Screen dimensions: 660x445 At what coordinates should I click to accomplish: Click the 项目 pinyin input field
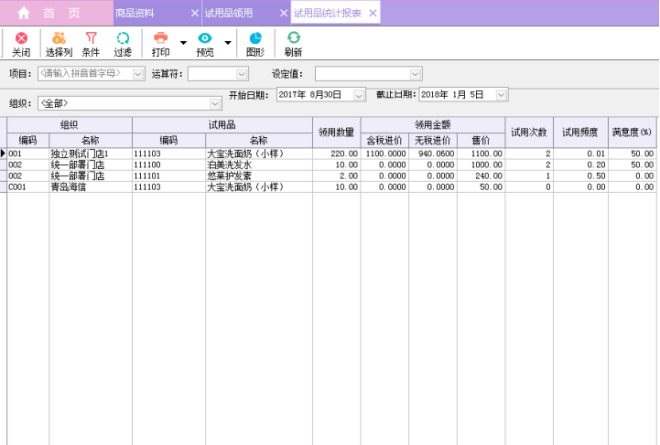[86, 74]
